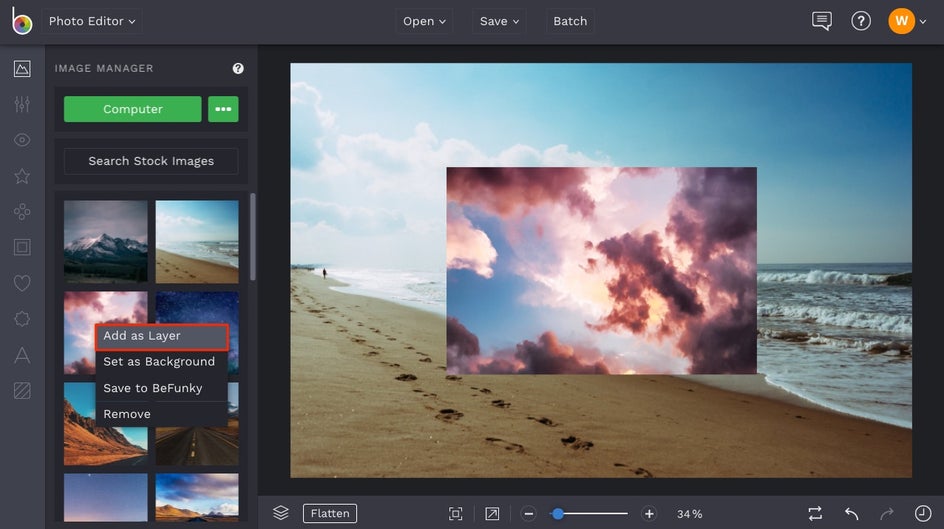Click the green Computer button
Screen dimensions: 944x529
(133, 109)
